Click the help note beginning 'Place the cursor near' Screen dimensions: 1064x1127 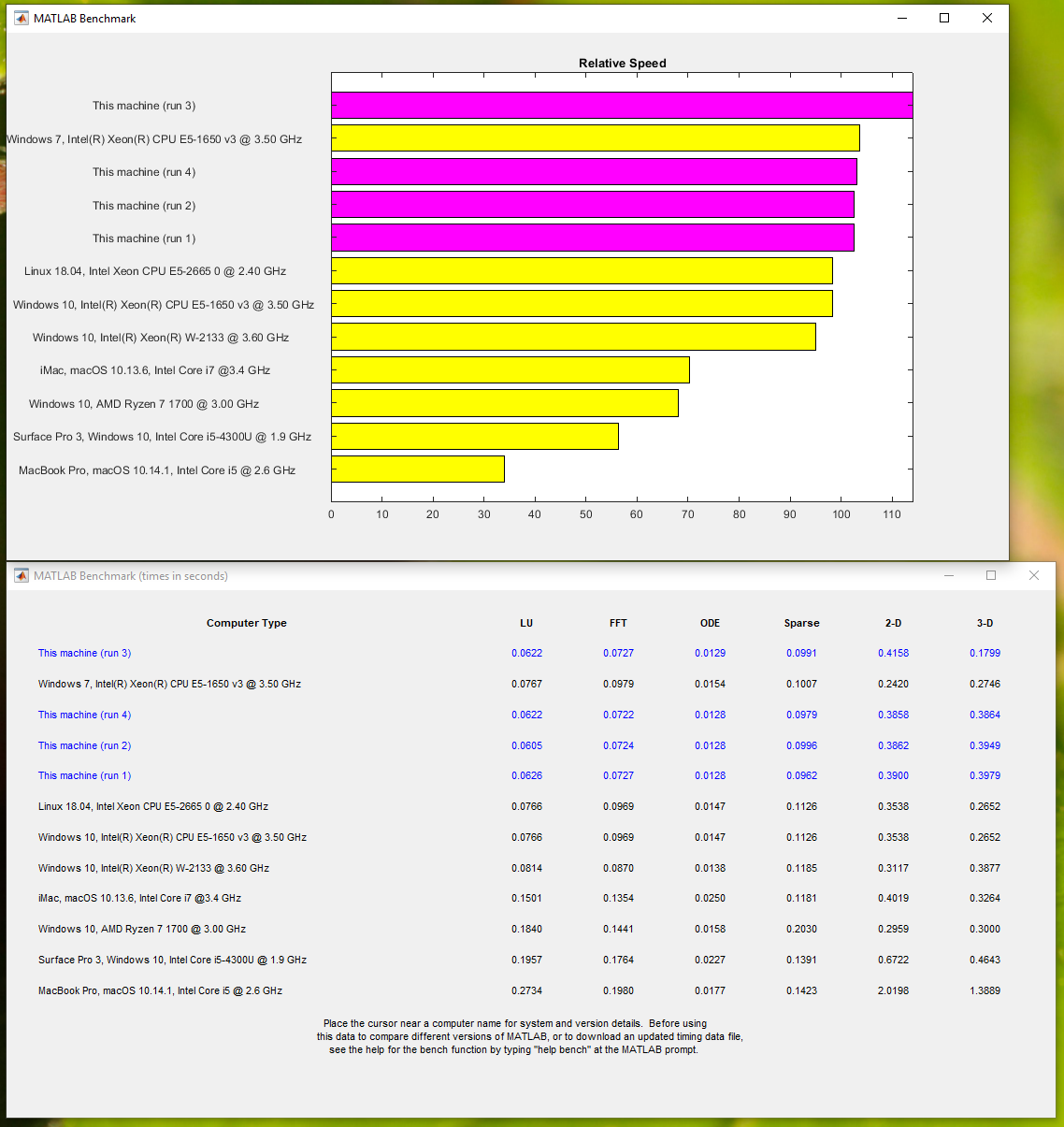pos(530,1036)
